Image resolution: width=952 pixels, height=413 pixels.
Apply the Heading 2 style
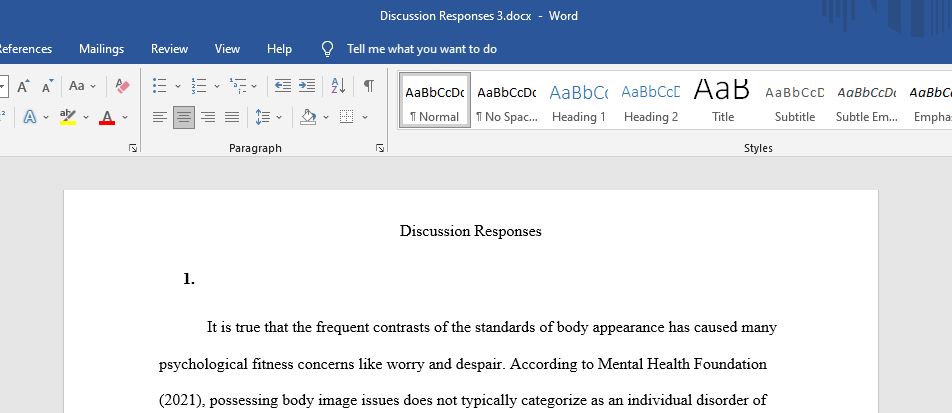pos(650,101)
